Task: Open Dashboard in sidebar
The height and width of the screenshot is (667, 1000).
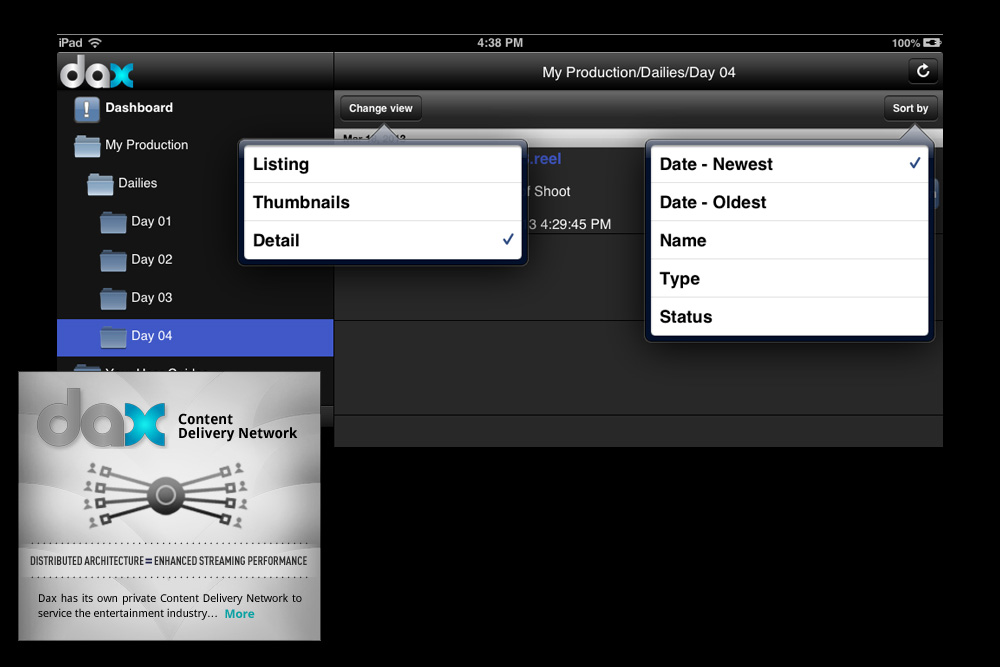Action: point(139,108)
